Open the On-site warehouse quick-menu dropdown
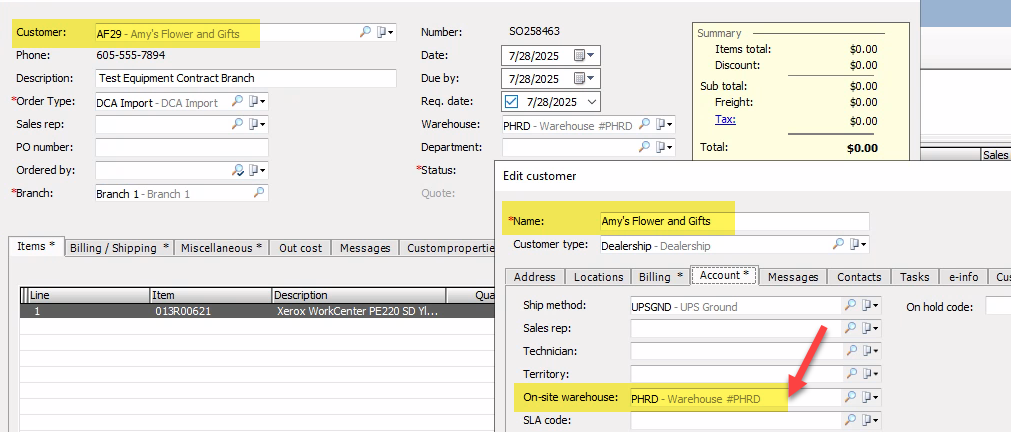Image resolution: width=1011 pixels, height=432 pixels. point(871,397)
